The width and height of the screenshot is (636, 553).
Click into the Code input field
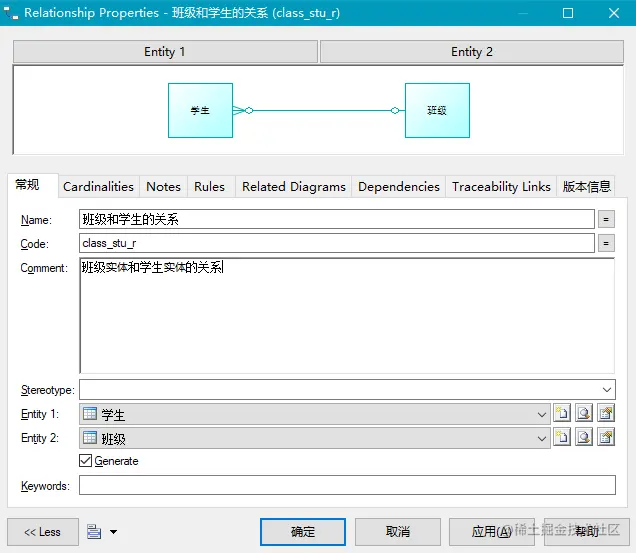tap(337, 243)
